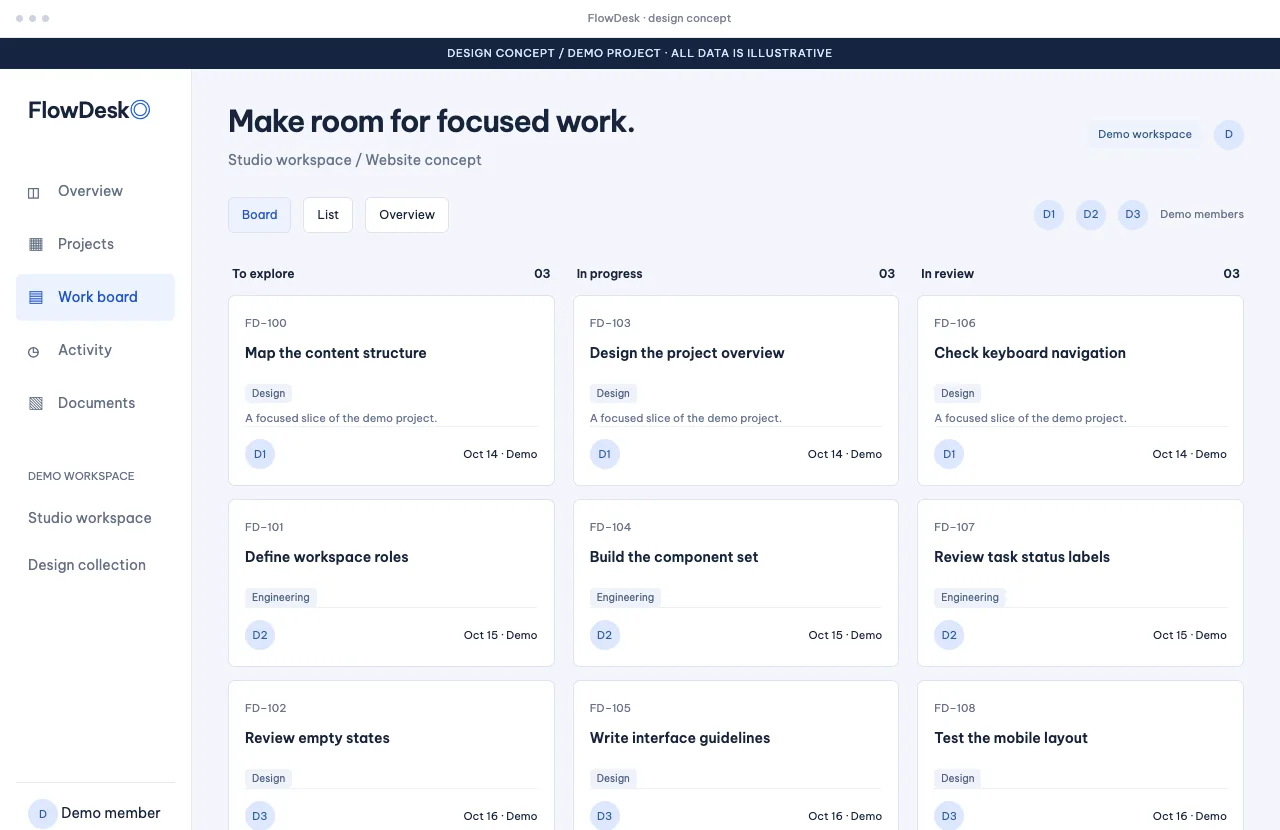Click the Design tag on FD-108 card
Image resolution: width=1280 pixels, height=830 pixels.
click(958, 779)
